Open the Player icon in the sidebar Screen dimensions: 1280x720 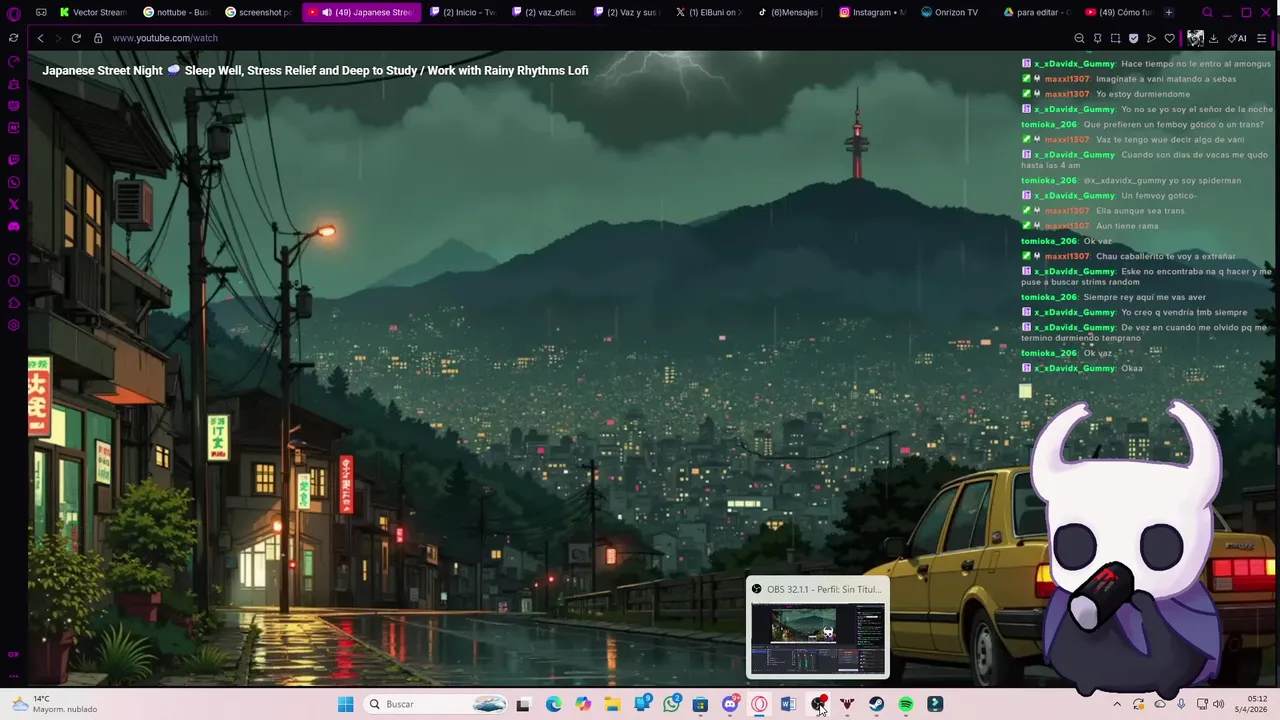[14, 259]
